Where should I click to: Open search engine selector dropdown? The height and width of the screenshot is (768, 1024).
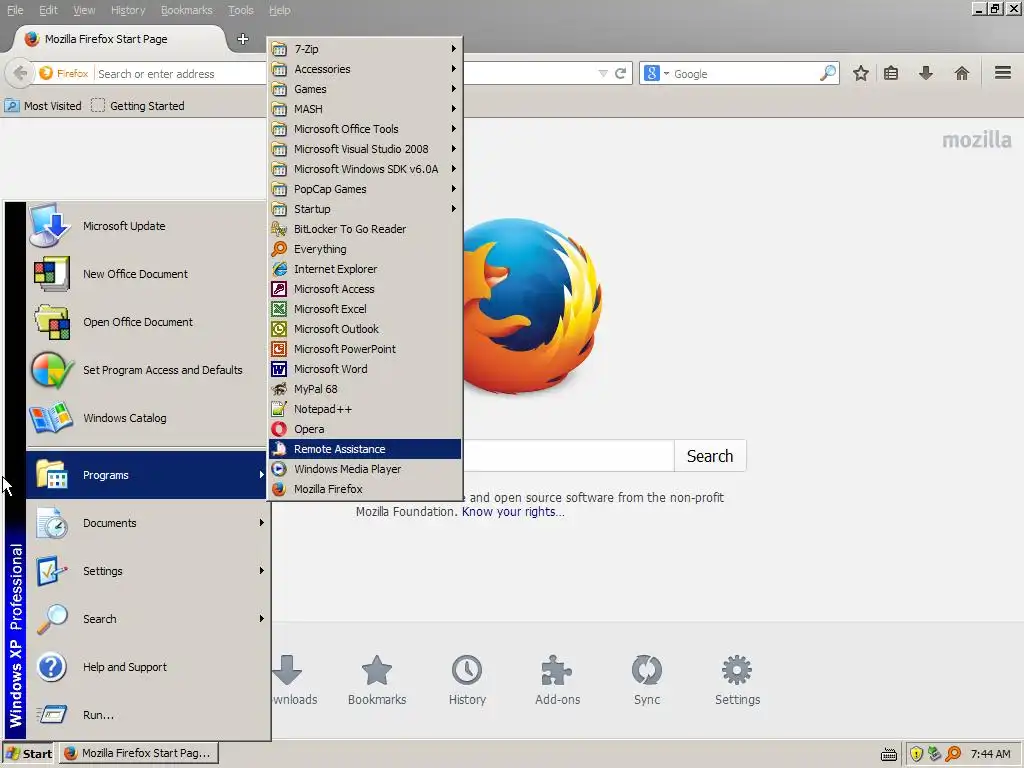pos(657,74)
